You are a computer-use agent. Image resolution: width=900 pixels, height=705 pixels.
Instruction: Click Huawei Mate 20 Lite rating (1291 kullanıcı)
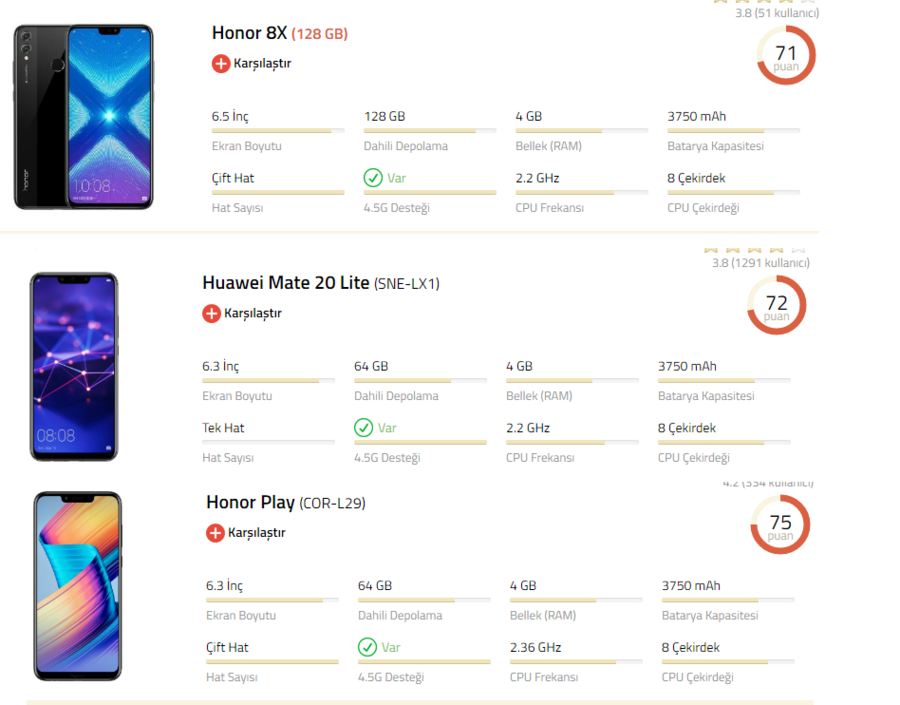(760, 262)
